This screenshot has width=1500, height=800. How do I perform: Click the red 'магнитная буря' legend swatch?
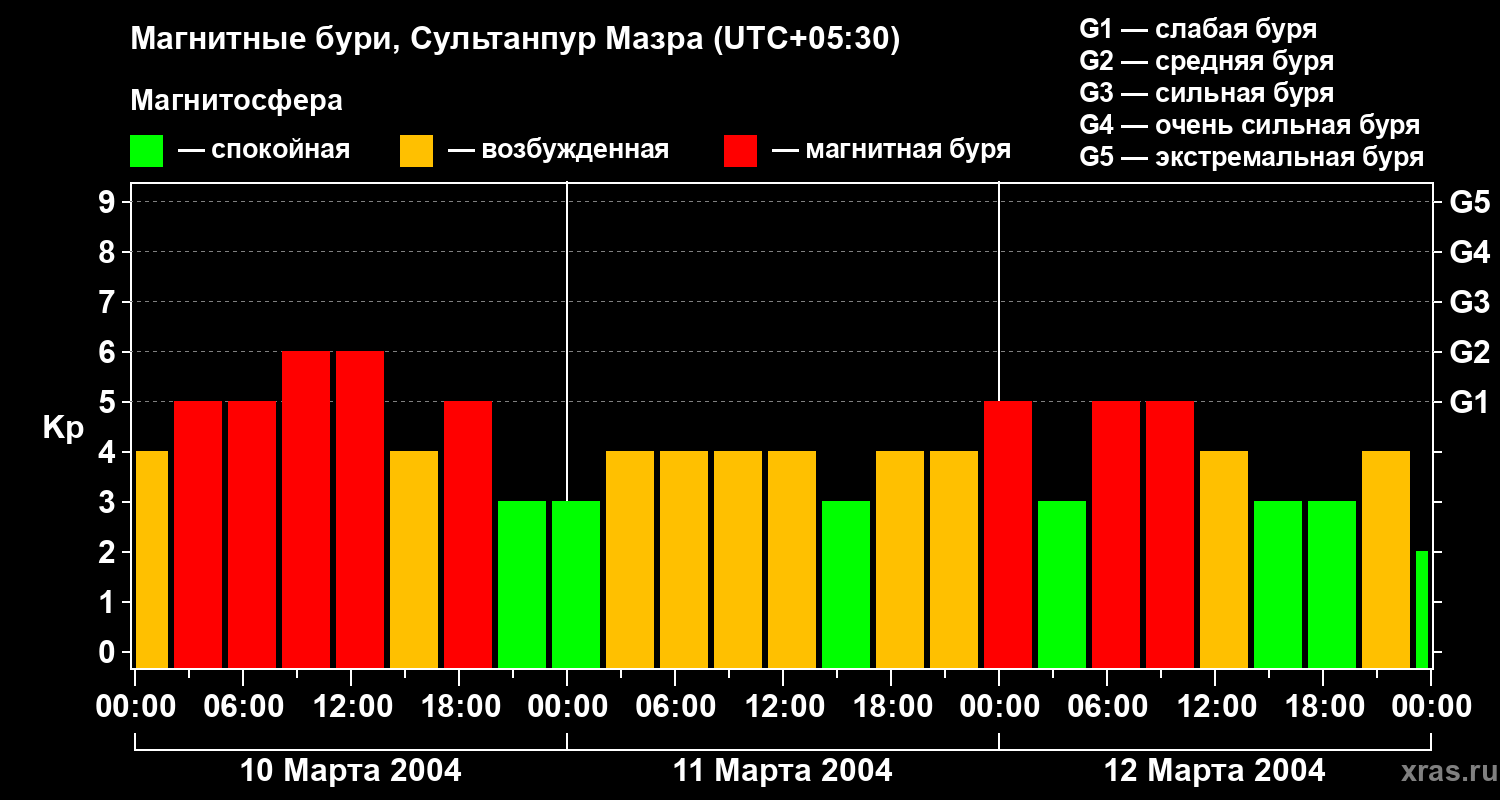(x=740, y=151)
